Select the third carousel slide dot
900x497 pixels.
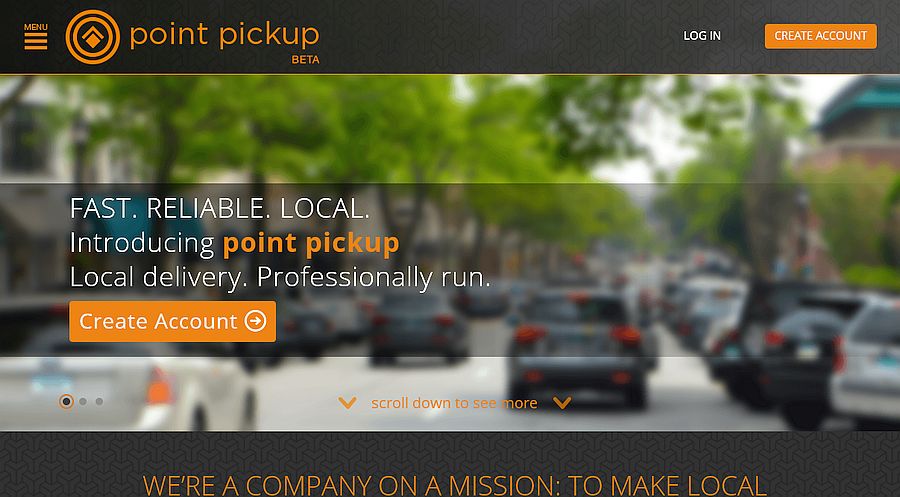99,401
